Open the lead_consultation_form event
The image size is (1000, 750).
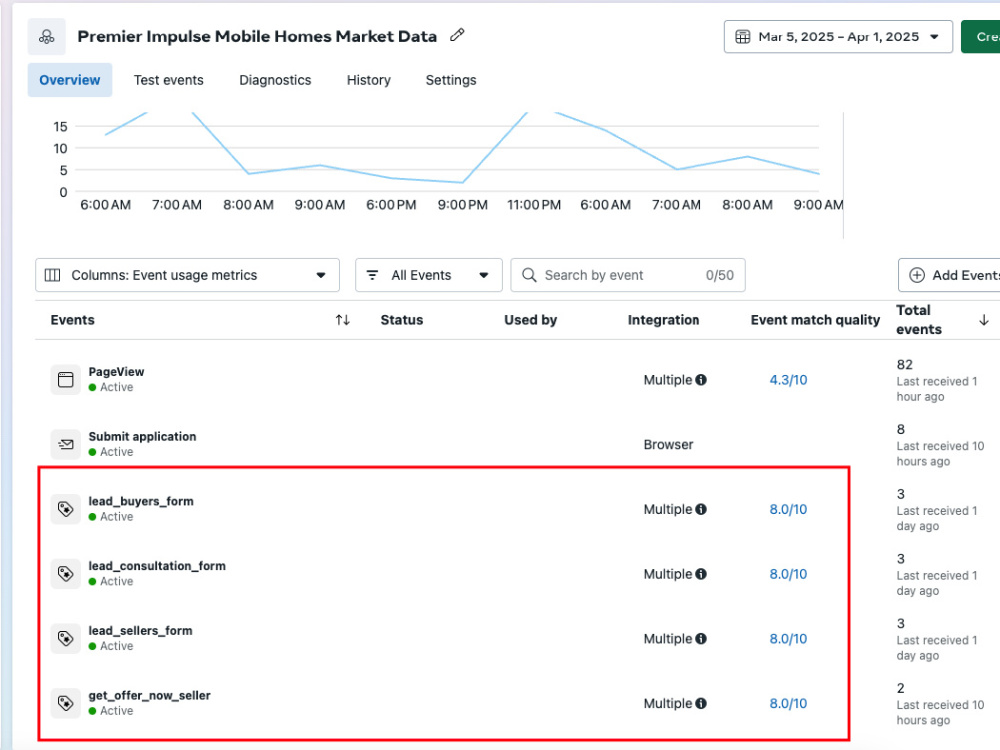click(x=157, y=566)
